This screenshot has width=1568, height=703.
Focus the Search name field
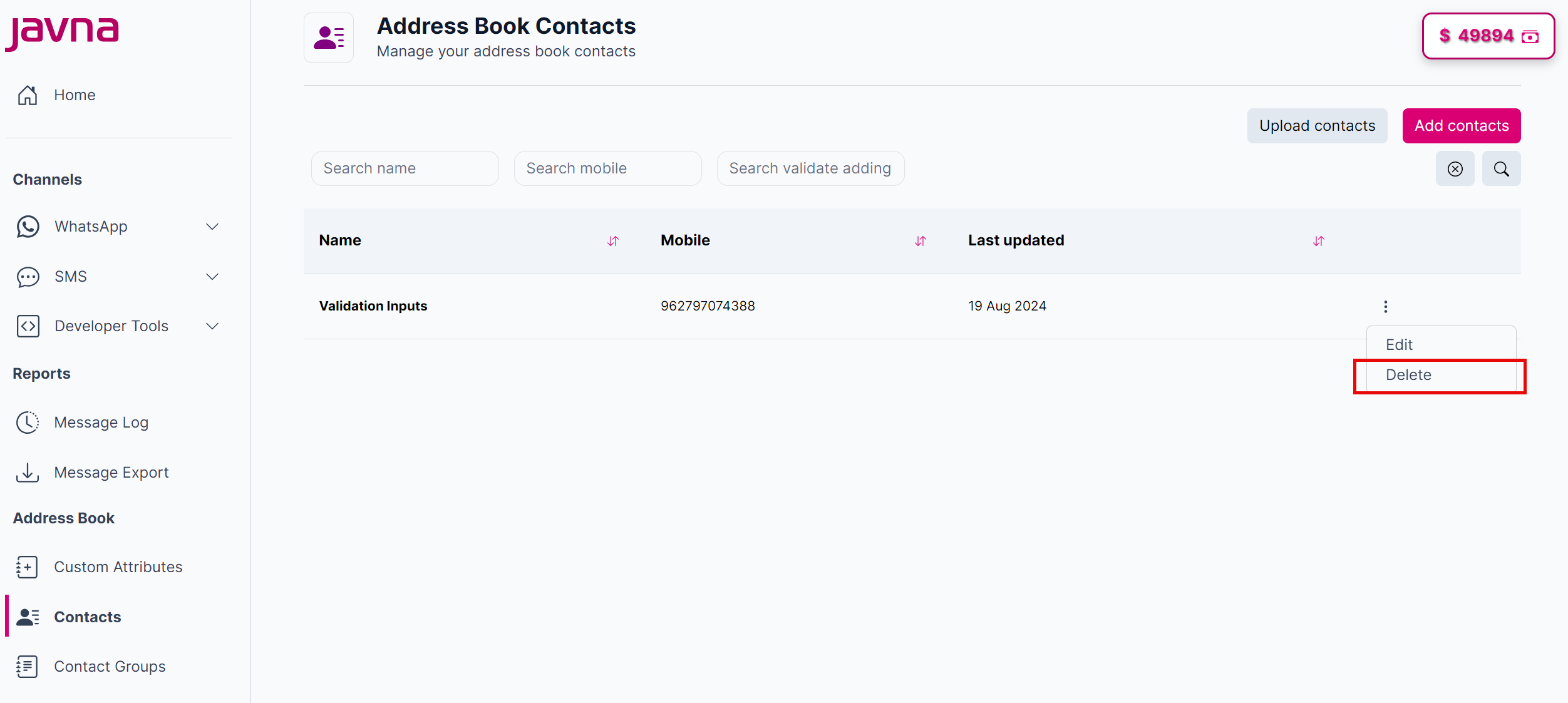point(405,168)
